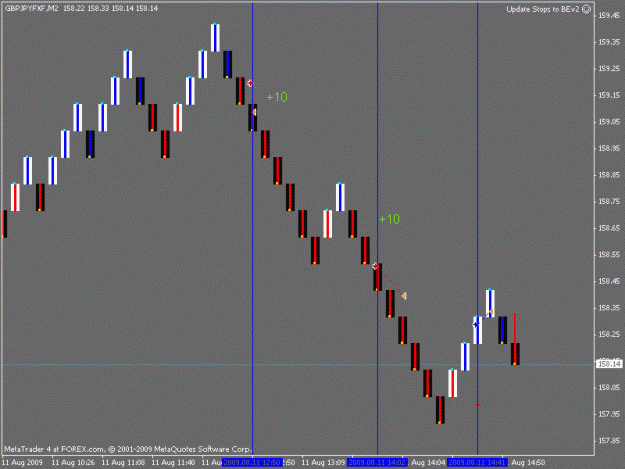Click the 157.85 price axis label

click(609, 441)
